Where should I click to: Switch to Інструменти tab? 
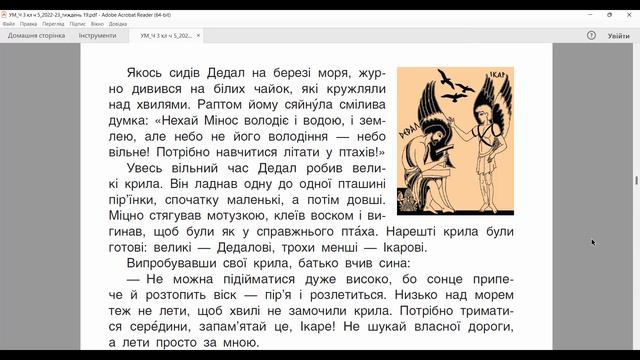[98, 36]
